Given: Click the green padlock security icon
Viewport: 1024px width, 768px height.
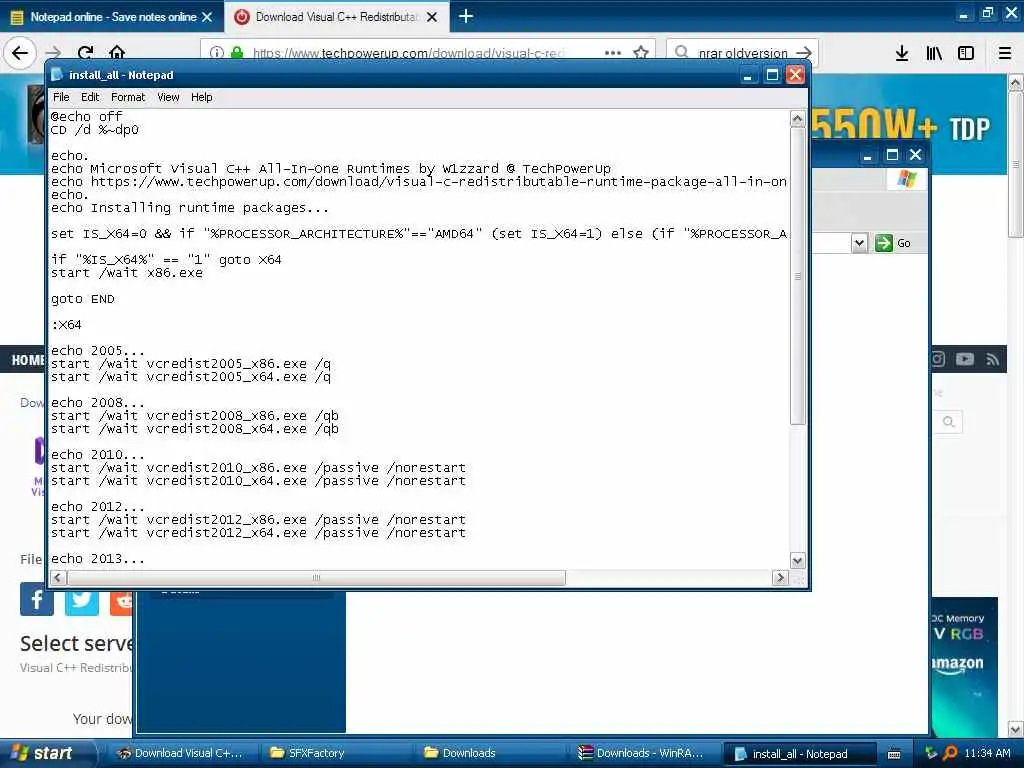Looking at the screenshot, I should 237,53.
